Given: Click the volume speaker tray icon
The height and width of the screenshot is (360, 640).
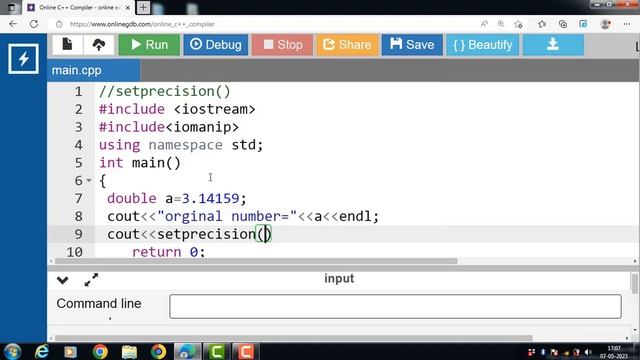Looking at the screenshot, I should pos(588,352).
